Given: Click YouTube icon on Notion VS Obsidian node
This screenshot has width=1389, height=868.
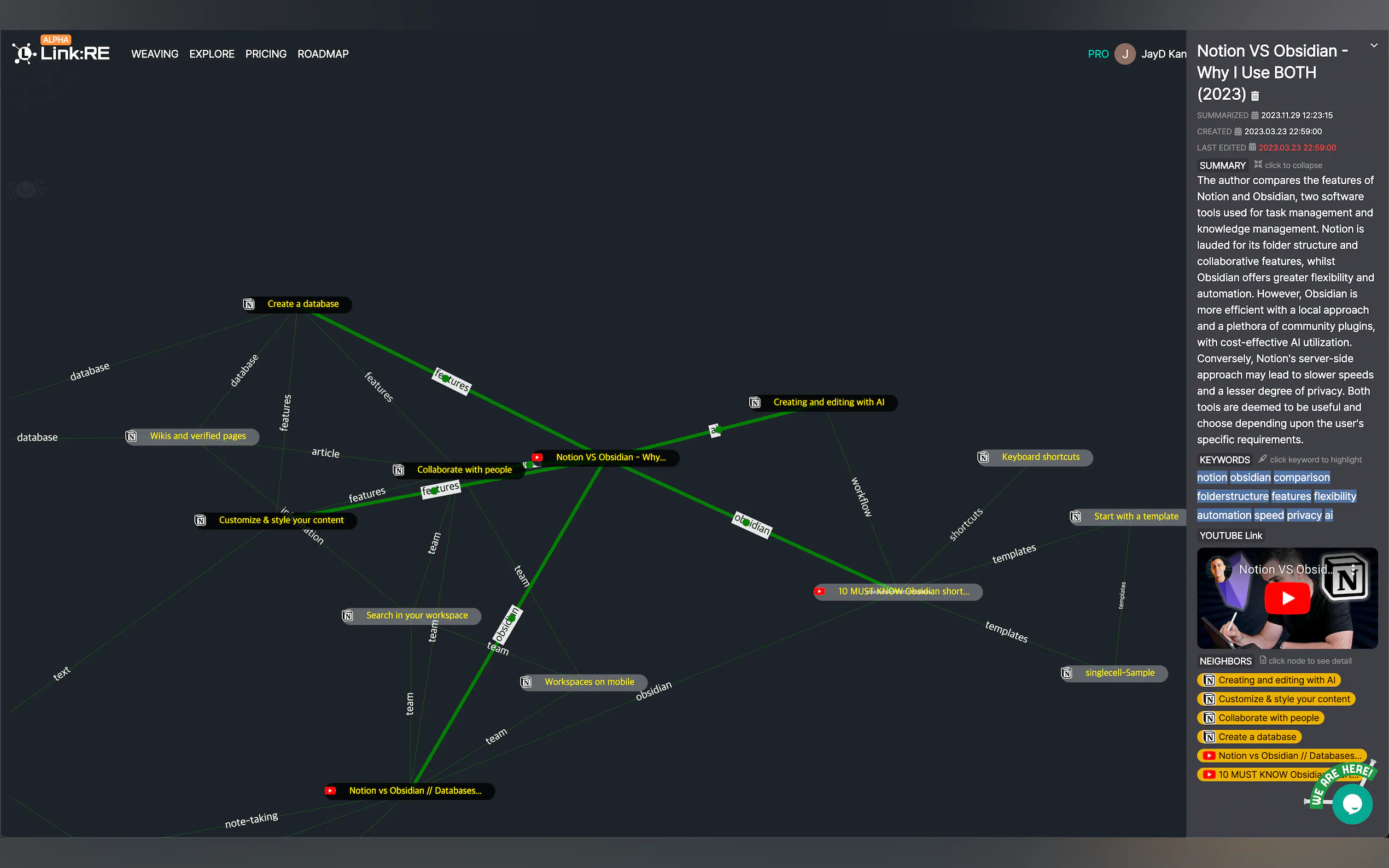Looking at the screenshot, I should (x=538, y=458).
